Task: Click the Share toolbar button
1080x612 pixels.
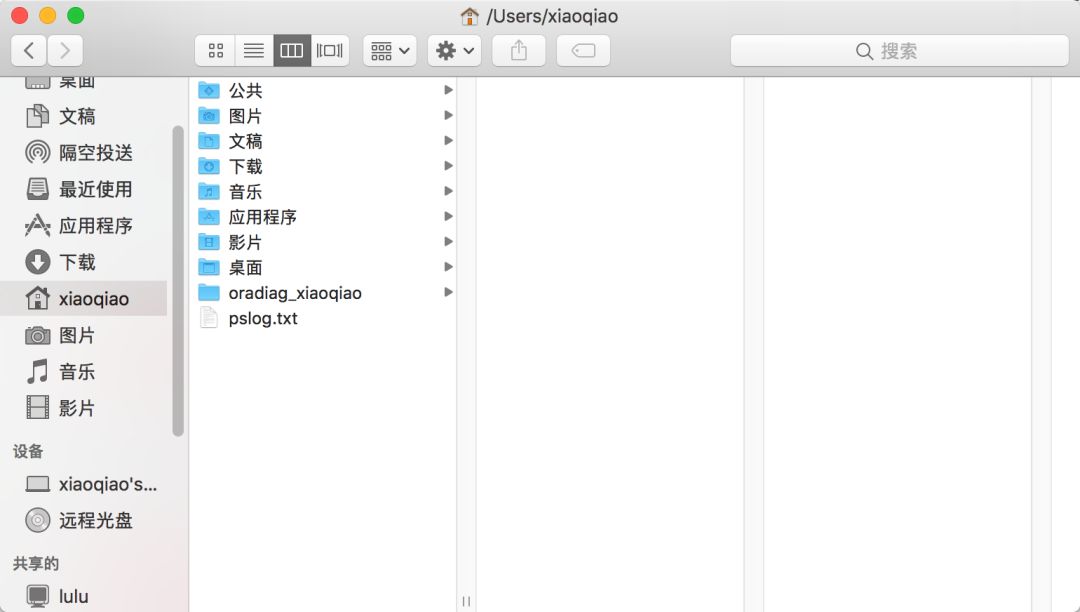Action: 518,51
